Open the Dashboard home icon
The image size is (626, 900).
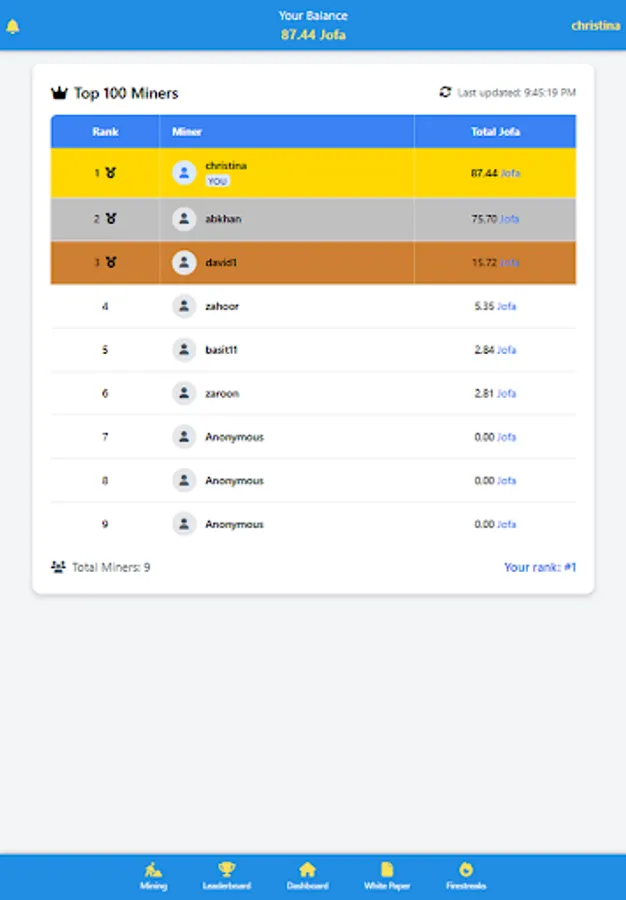[x=308, y=869]
